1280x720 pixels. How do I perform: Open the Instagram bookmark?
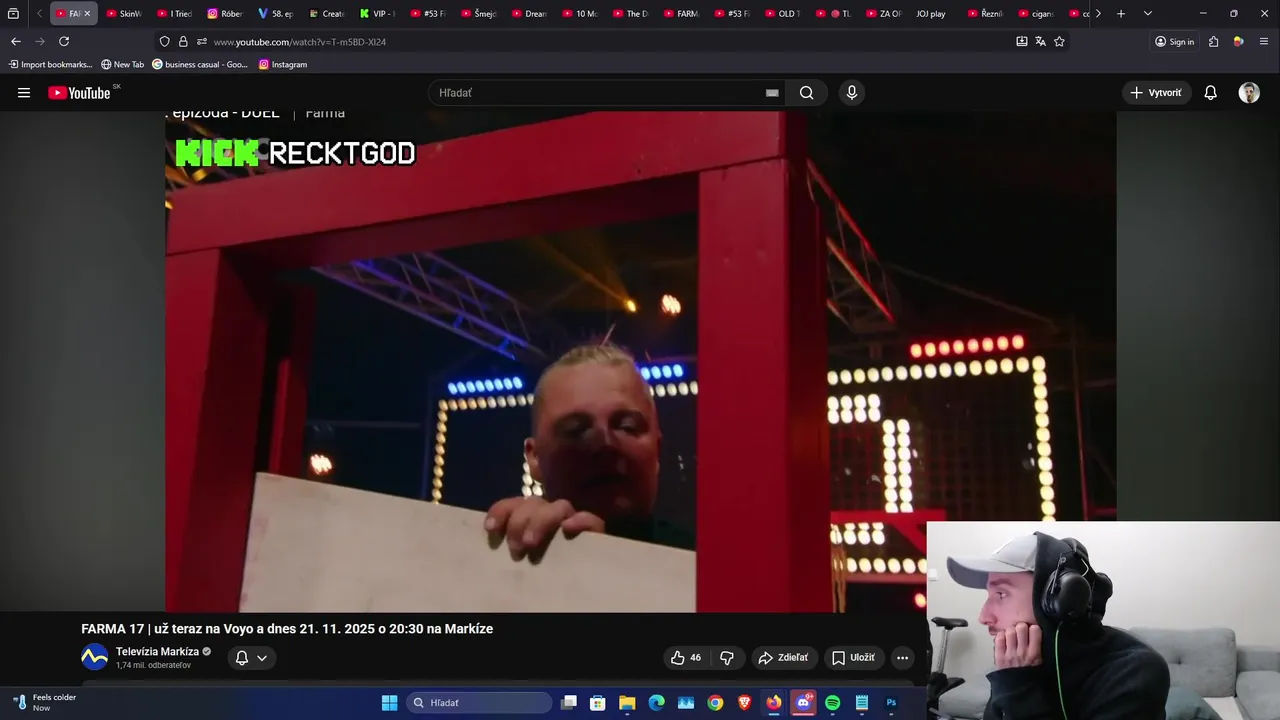click(283, 64)
